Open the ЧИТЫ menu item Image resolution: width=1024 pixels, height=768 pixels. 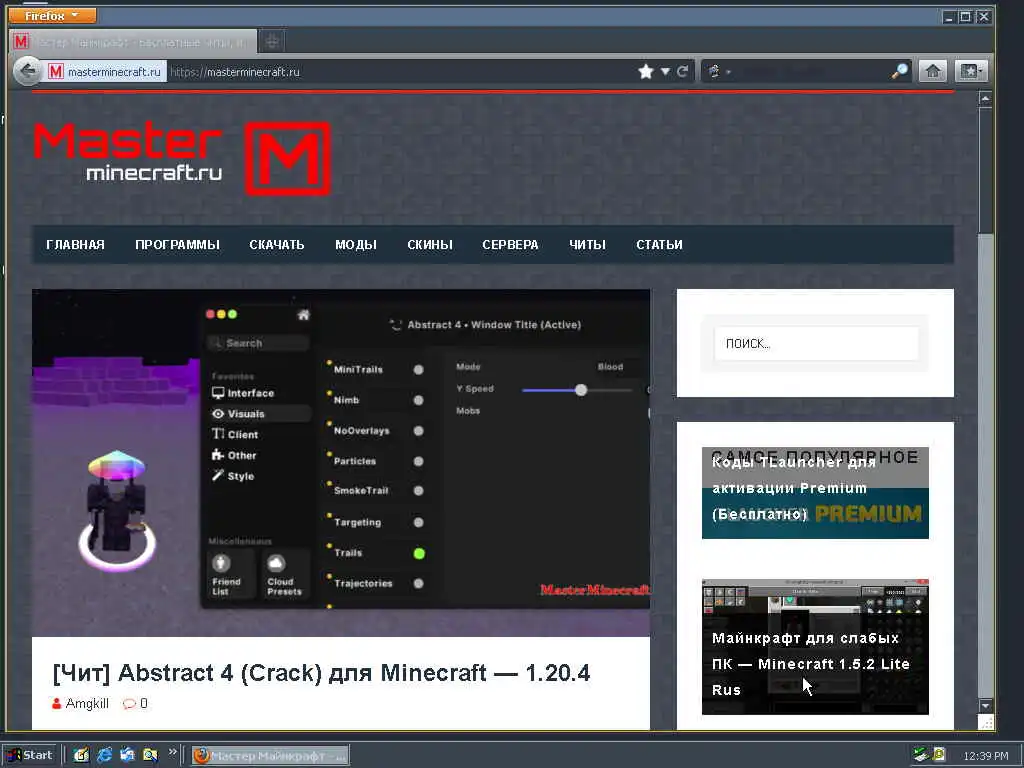pos(587,245)
